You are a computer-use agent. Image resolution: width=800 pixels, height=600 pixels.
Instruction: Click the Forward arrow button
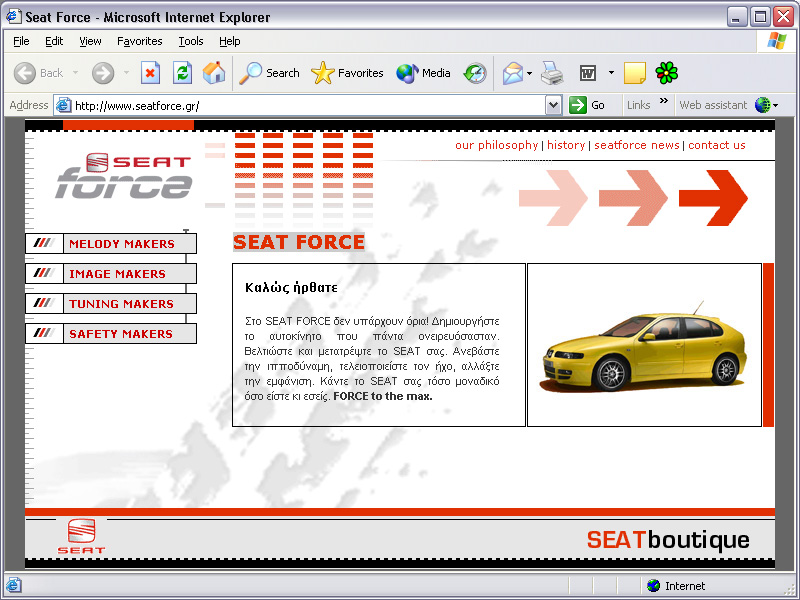(103, 73)
